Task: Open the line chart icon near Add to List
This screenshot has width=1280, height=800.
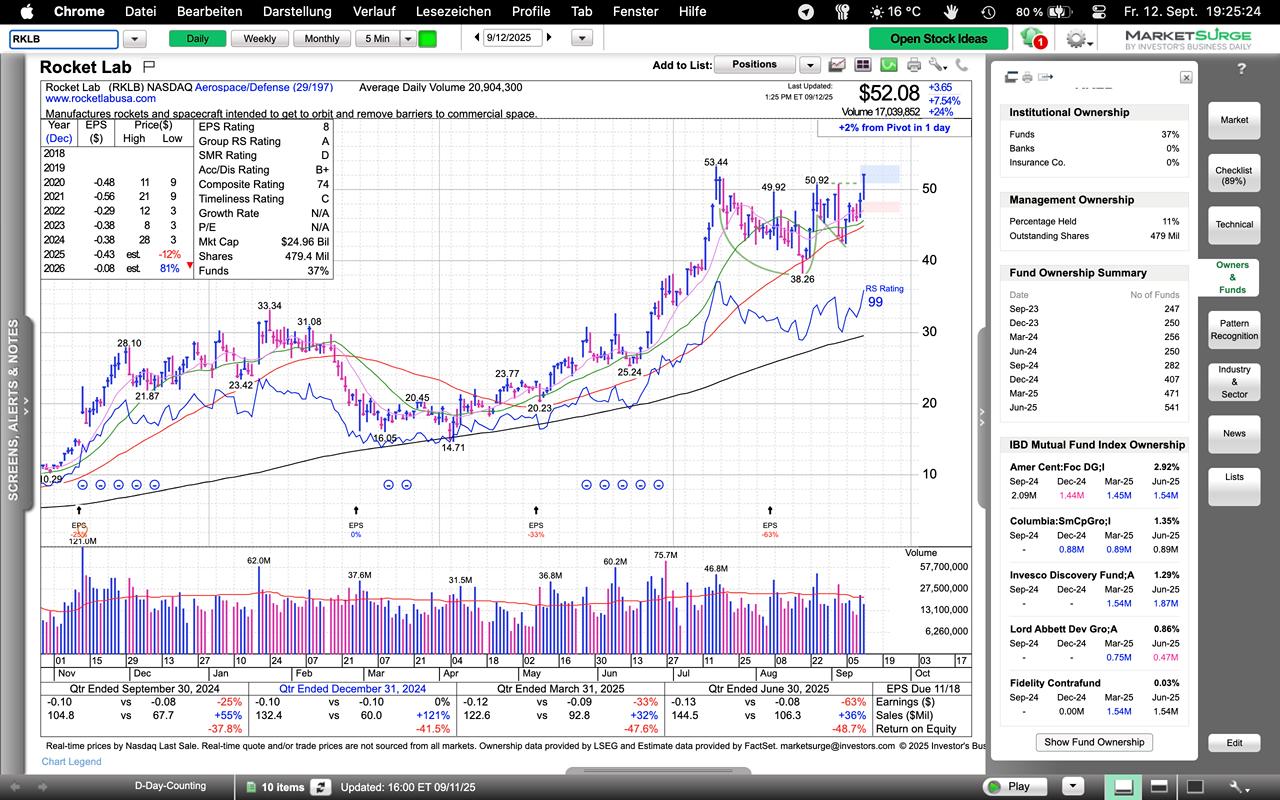Action: pyautogui.click(x=836, y=65)
